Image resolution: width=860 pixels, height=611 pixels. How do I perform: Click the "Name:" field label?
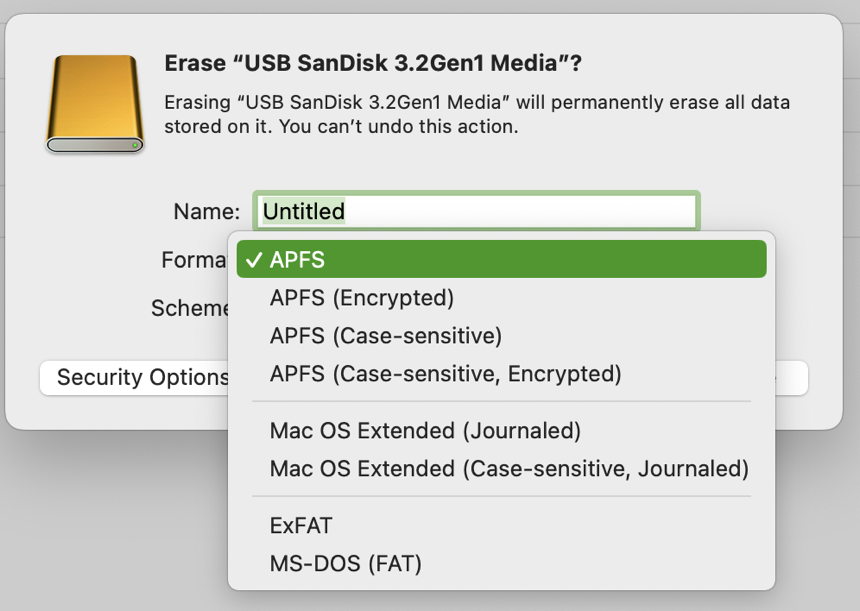coord(207,211)
